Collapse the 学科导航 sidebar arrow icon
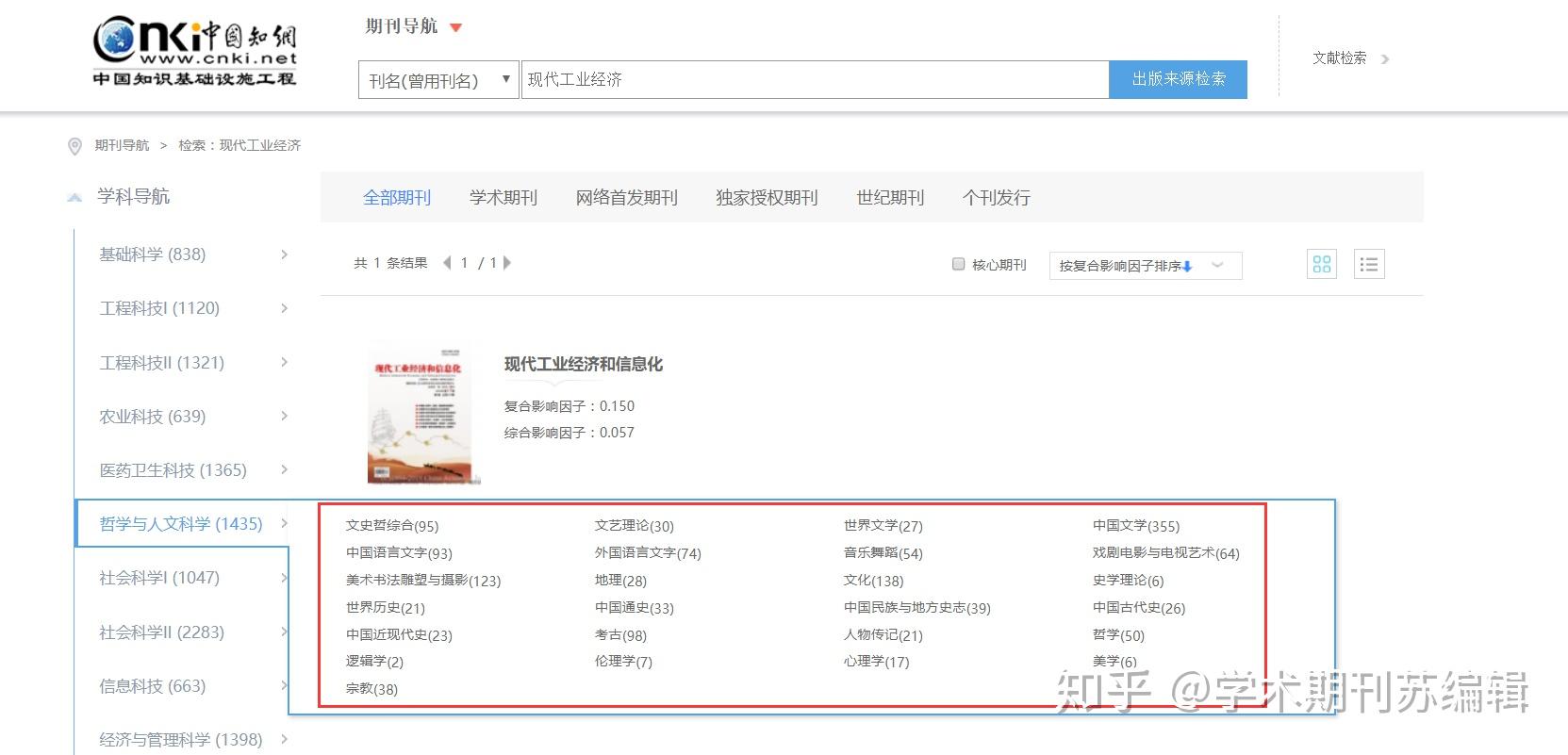This screenshot has height=755, width=1568. click(x=74, y=197)
